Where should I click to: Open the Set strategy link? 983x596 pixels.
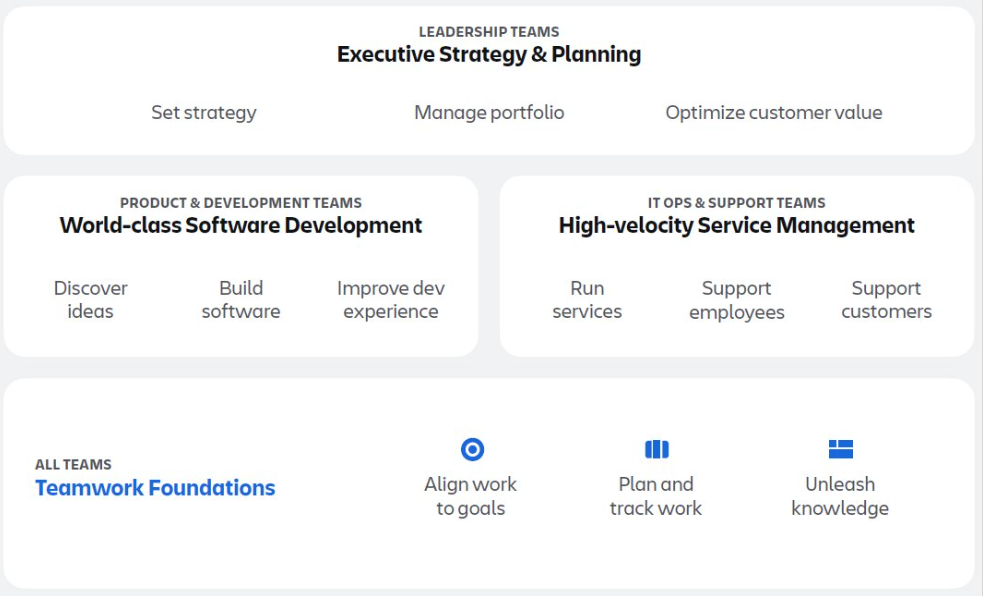(x=204, y=113)
